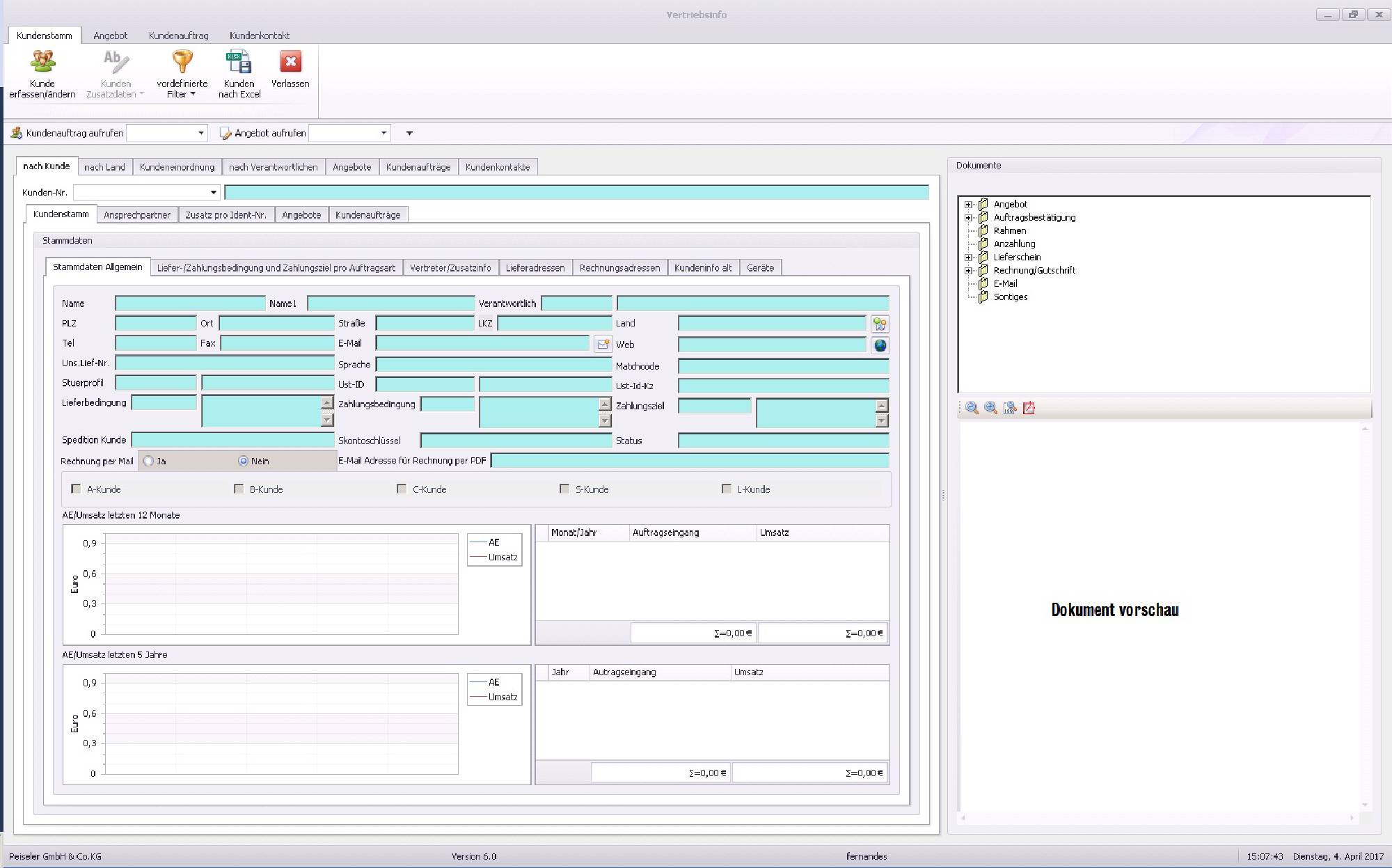The height and width of the screenshot is (868, 1392).
Task: Open the vordefinierte Filter funnel icon
Action: point(182,62)
